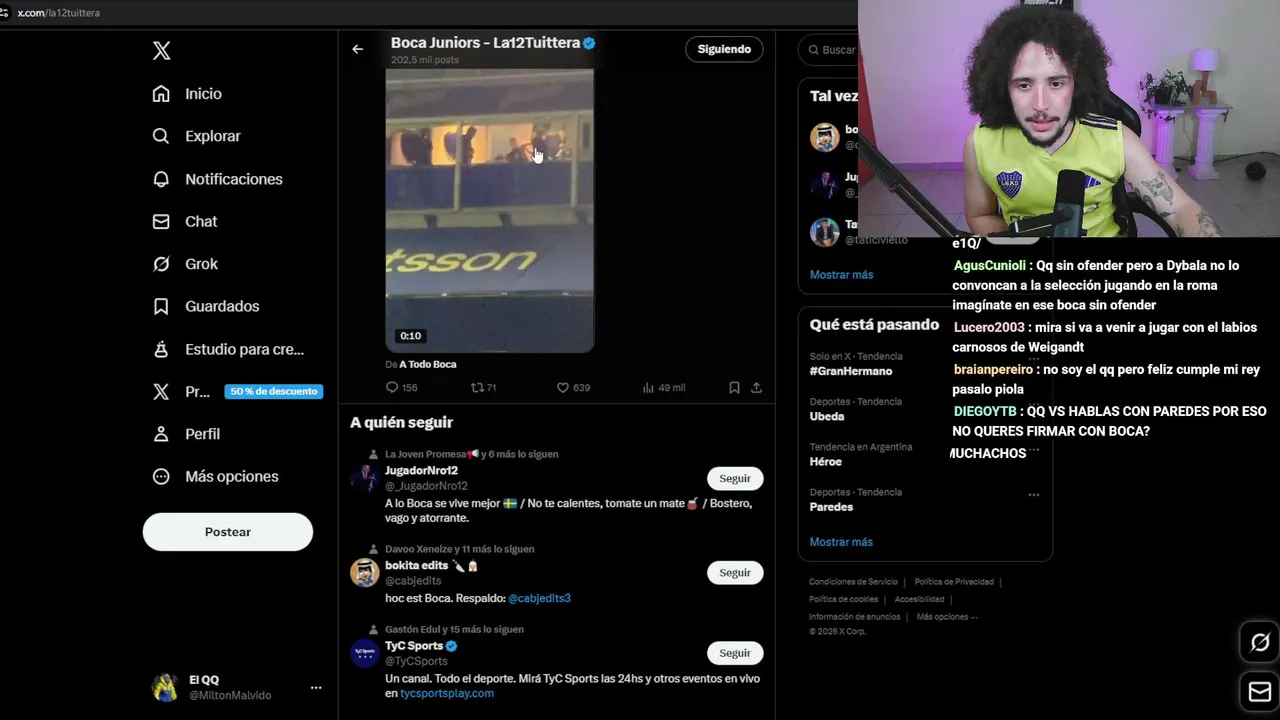Image resolution: width=1280 pixels, height=720 pixels.
Task: Follow bokita edits with Seguir button
Action: point(735,572)
